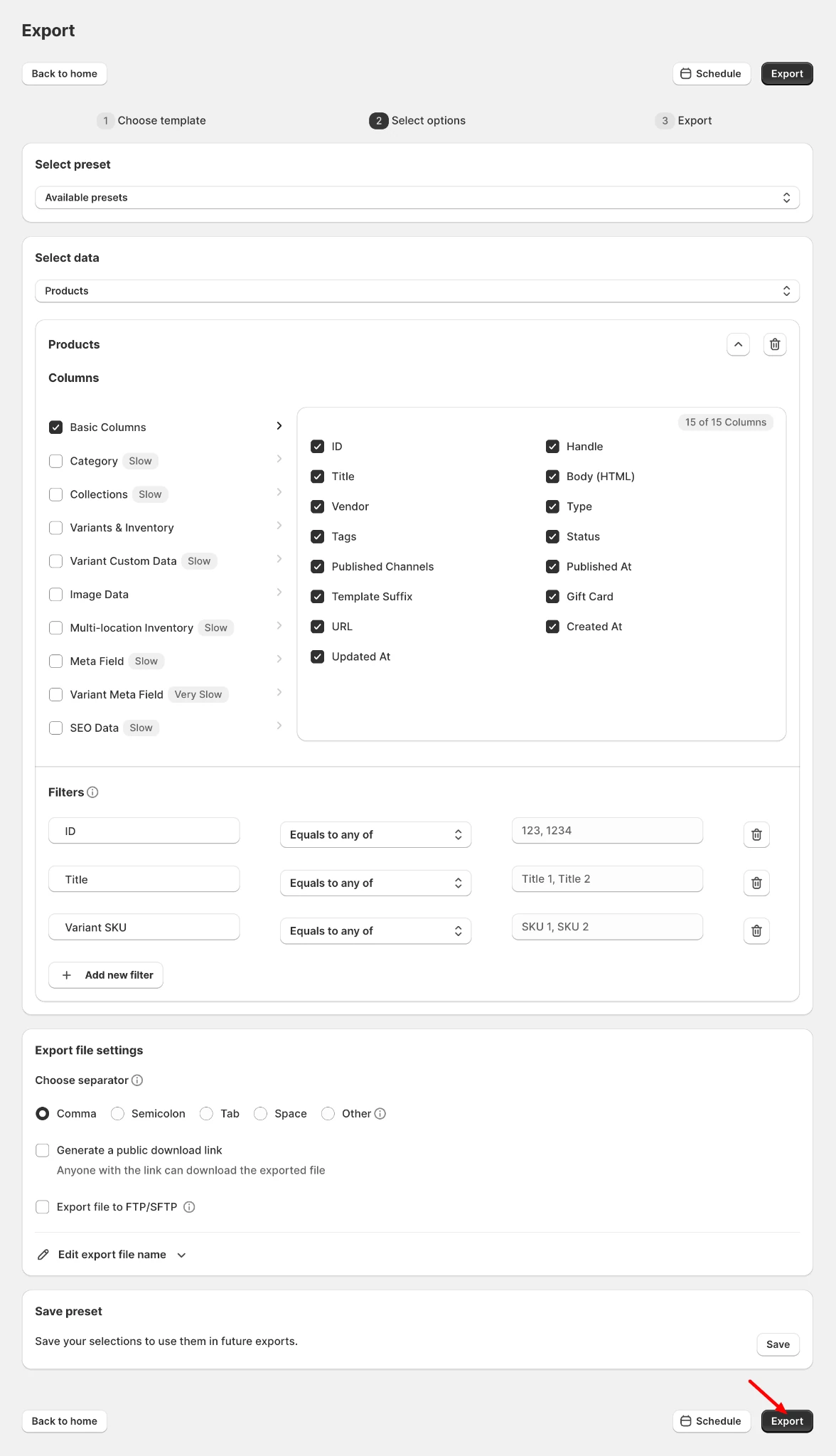836x1456 pixels.
Task: Select the Tab separator option
Action: click(x=206, y=1114)
